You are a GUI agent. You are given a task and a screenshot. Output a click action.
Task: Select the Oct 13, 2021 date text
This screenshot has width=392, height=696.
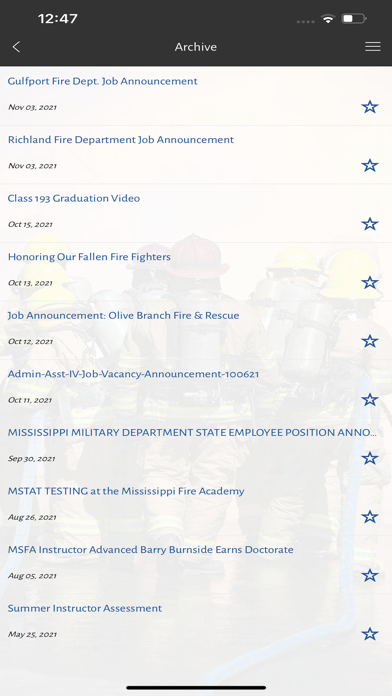(x=30, y=283)
